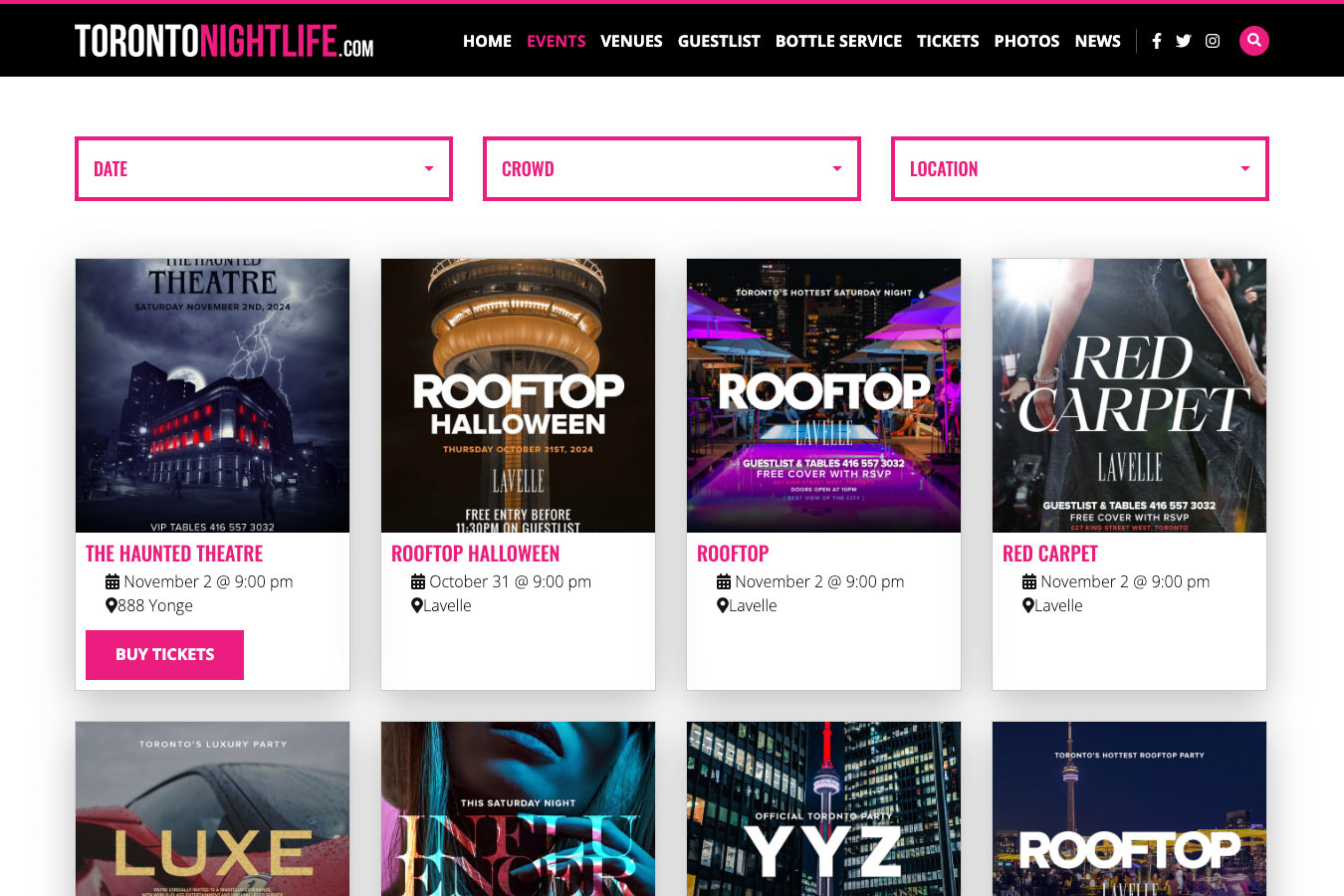Click the Toronto Nightlife logo
This screenshot has height=896, width=1344.
tap(224, 41)
